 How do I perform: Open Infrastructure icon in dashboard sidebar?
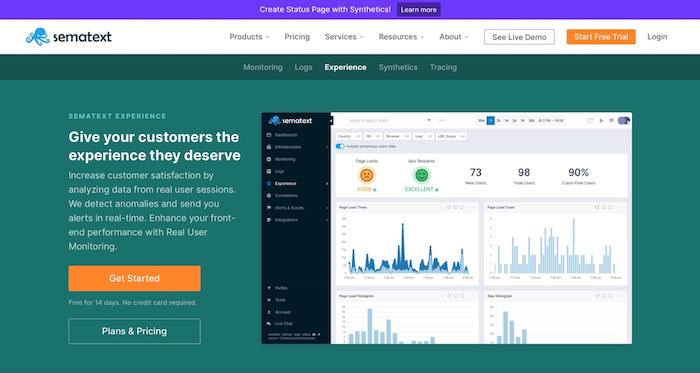point(269,147)
